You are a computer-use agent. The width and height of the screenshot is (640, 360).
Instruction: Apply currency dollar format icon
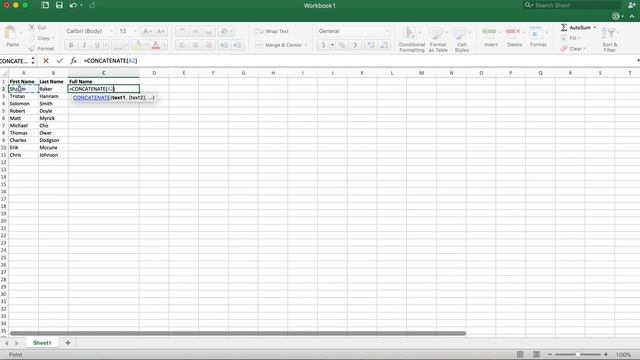(324, 44)
